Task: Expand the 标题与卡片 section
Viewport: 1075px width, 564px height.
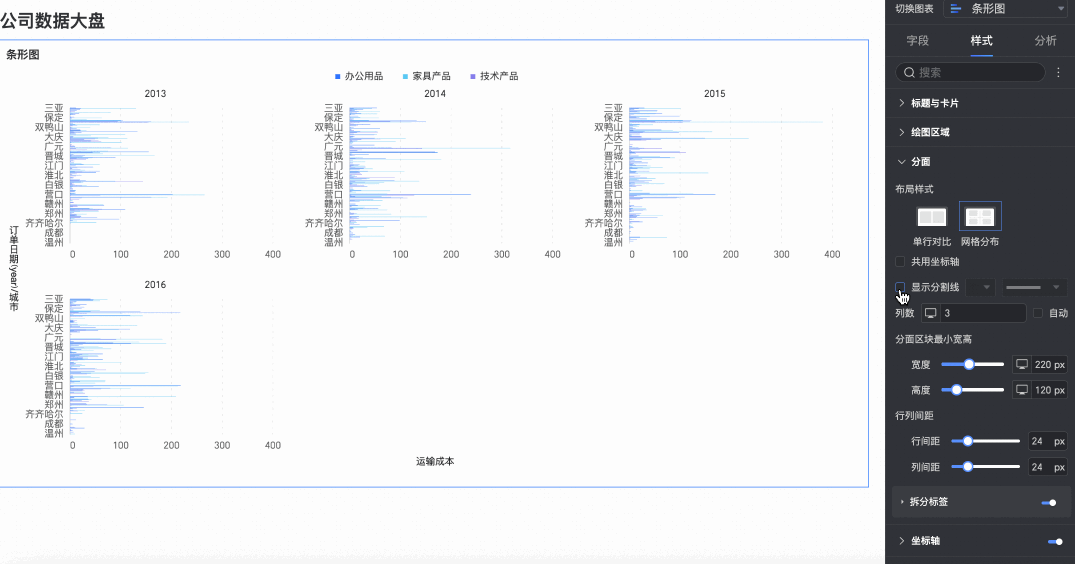Action: tap(935, 103)
